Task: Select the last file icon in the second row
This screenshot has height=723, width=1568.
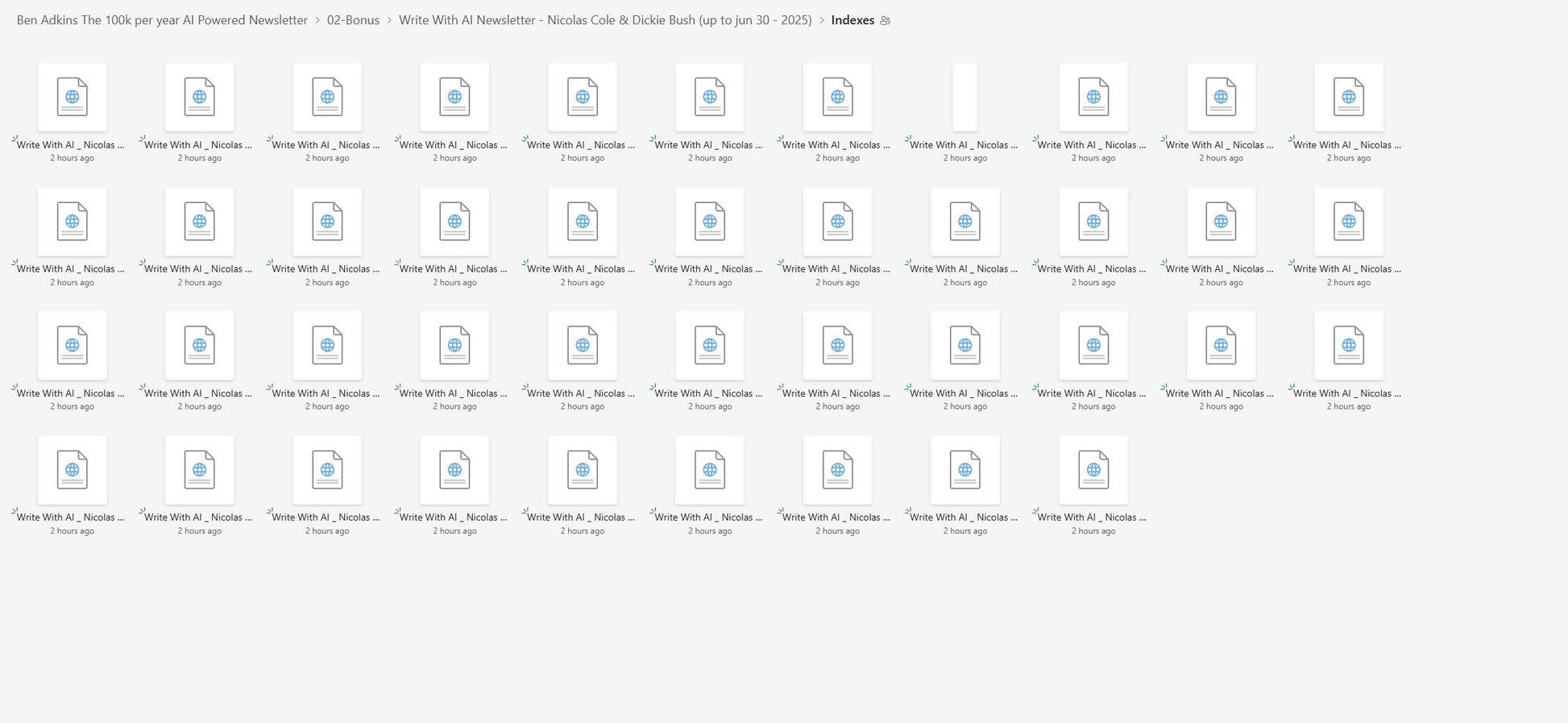Action: tap(1348, 222)
